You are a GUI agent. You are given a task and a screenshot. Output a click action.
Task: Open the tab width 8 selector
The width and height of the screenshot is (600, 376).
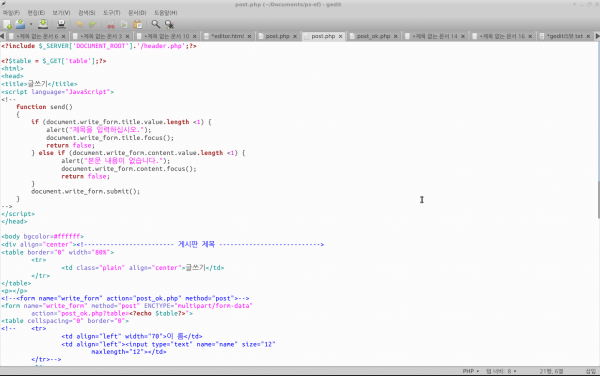(501, 371)
